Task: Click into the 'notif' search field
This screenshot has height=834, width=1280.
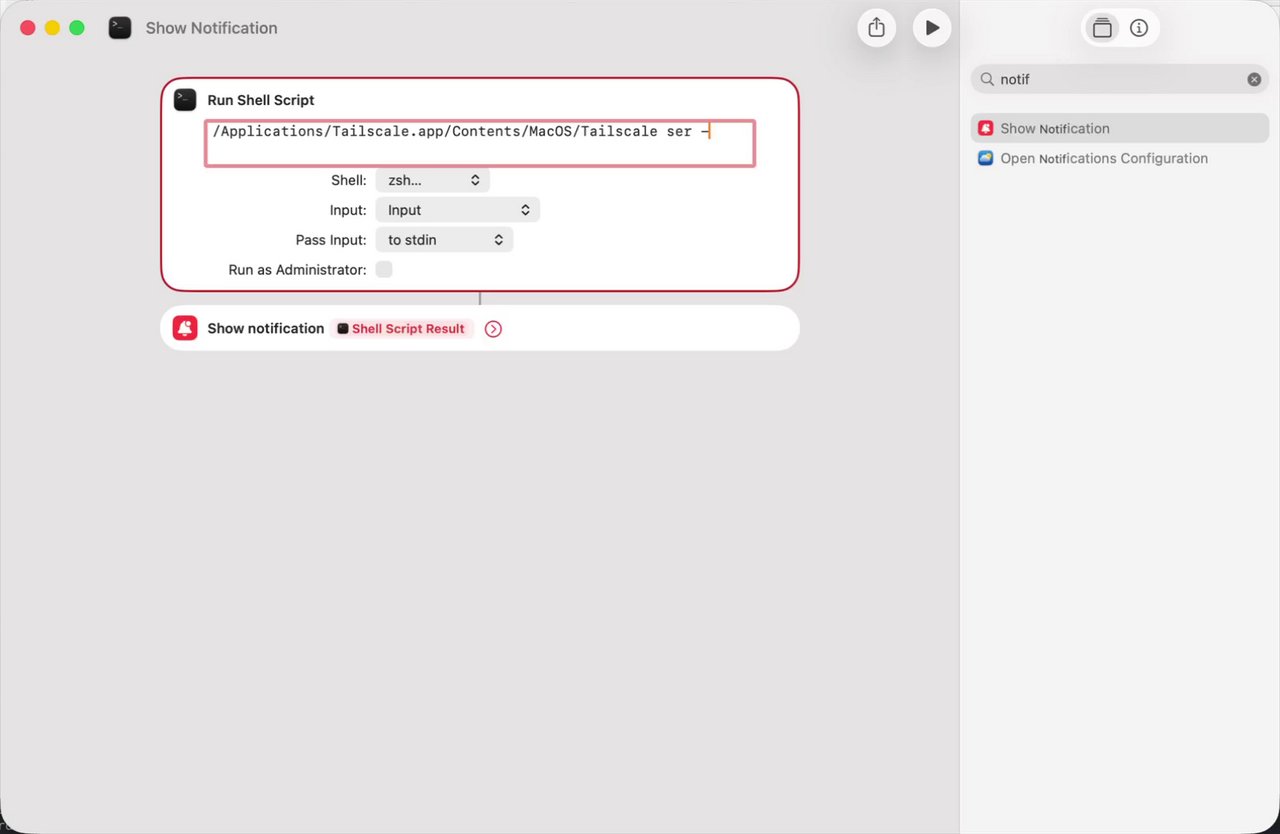Action: click(1120, 79)
